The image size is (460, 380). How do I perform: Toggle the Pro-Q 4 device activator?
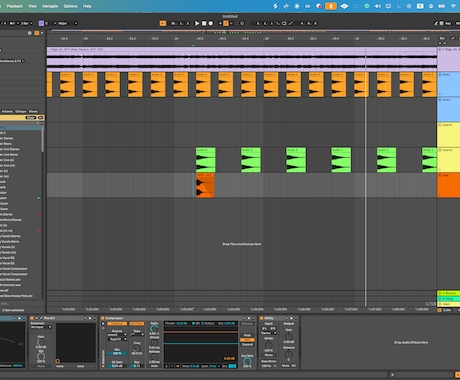(32, 318)
